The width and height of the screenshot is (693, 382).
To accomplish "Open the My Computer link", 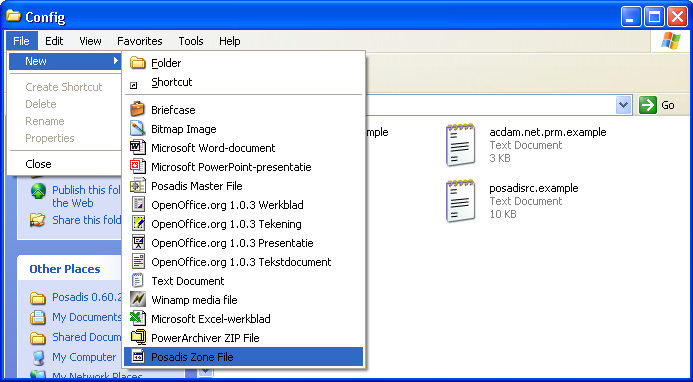I will coord(84,357).
